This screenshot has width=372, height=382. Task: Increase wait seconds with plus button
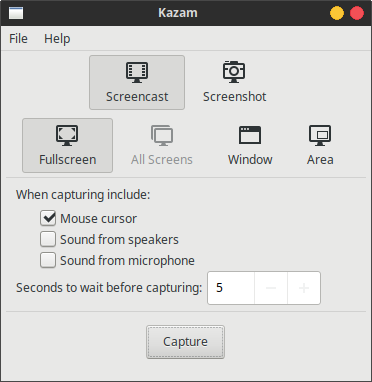pyautogui.click(x=304, y=288)
